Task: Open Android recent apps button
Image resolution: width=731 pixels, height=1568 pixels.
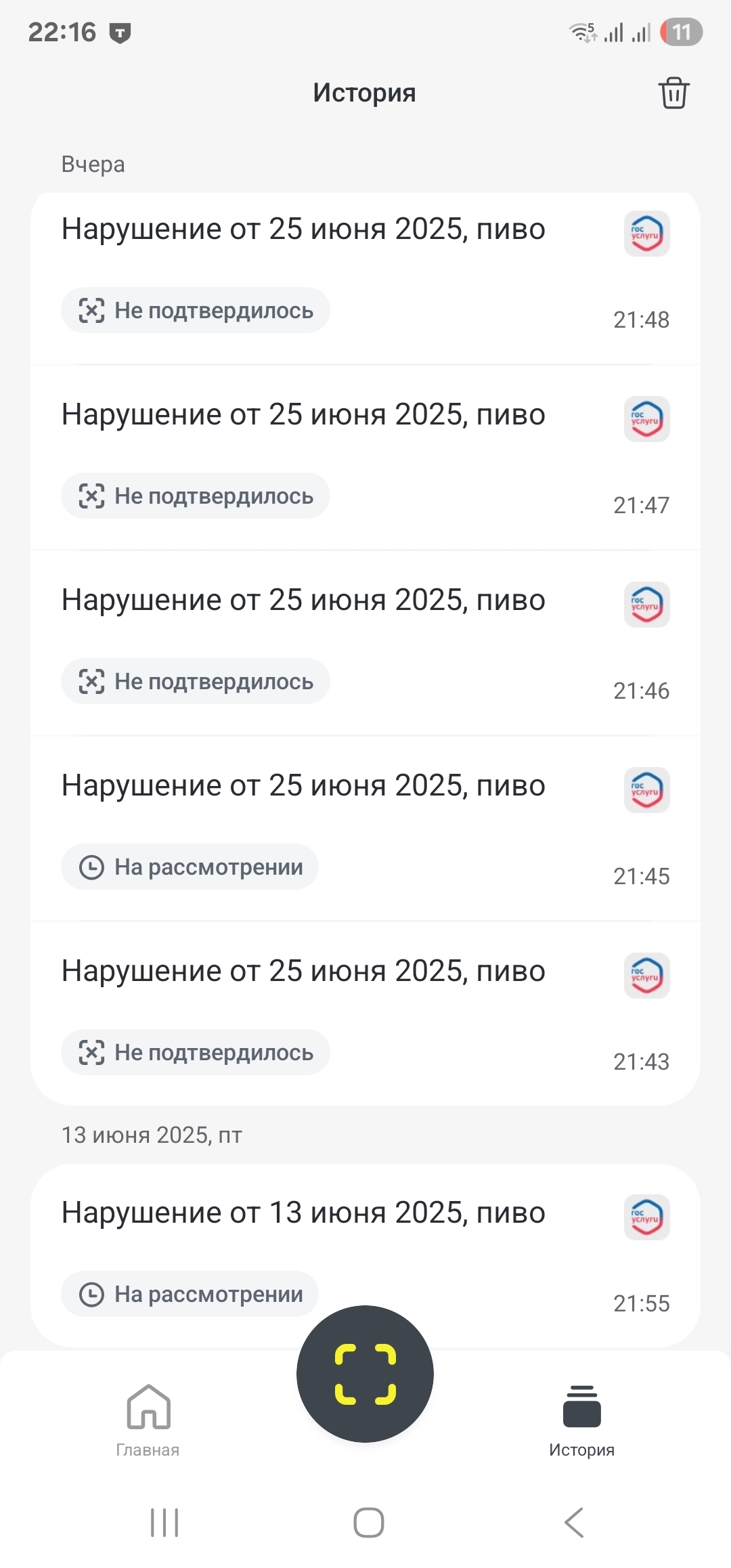Action: [x=164, y=1523]
